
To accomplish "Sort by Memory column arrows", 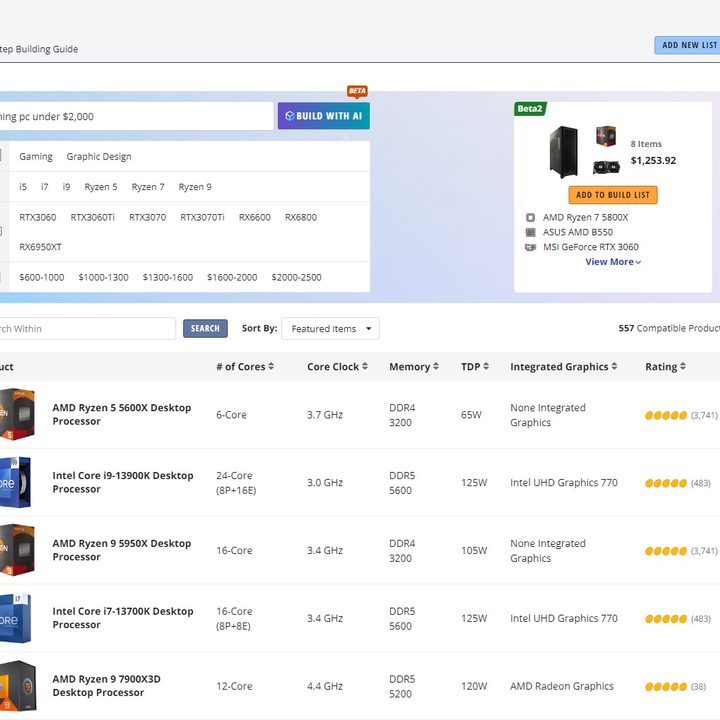I will 436,366.
